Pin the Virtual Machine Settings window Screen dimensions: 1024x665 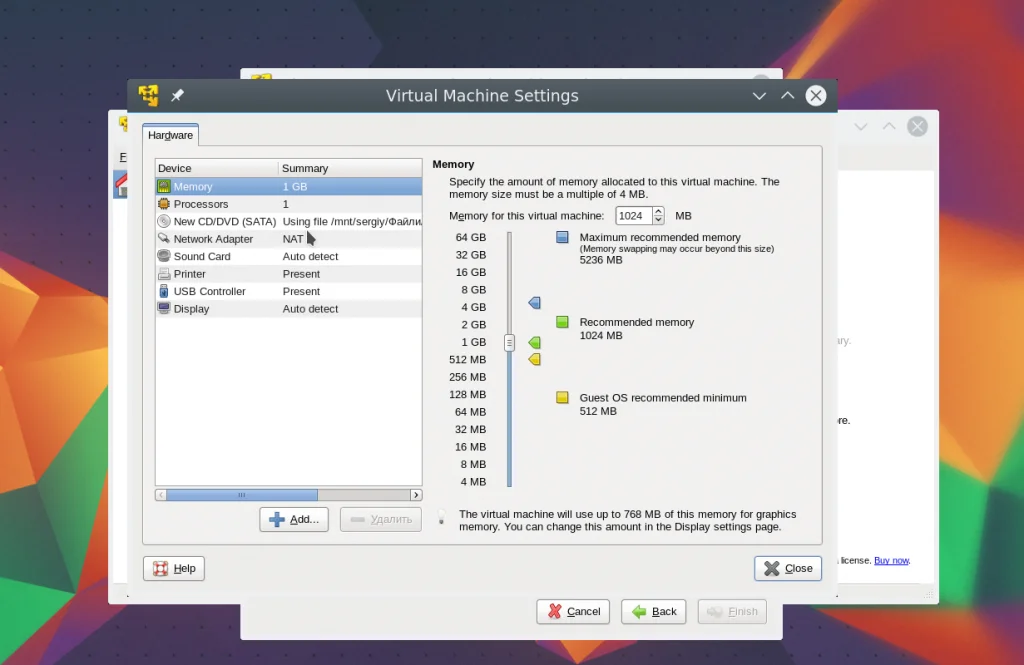(x=177, y=95)
